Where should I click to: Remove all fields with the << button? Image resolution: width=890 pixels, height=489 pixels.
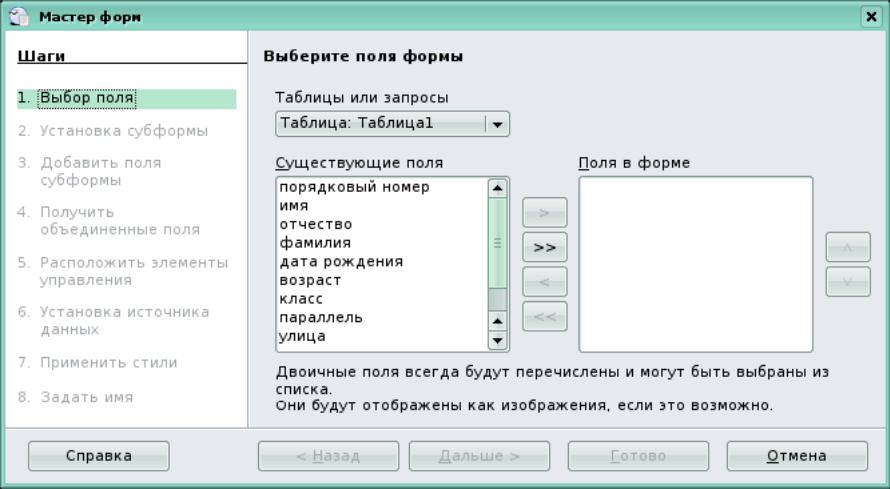click(544, 317)
